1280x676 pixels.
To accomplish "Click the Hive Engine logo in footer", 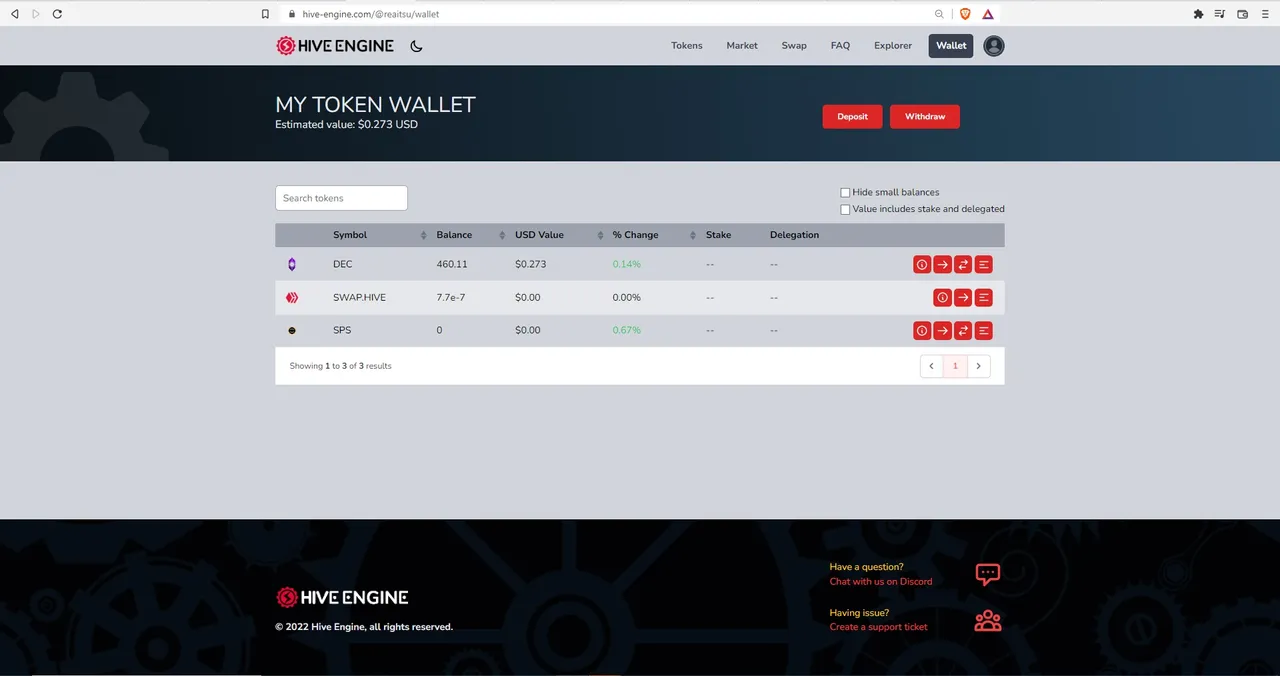I will coord(342,597).
